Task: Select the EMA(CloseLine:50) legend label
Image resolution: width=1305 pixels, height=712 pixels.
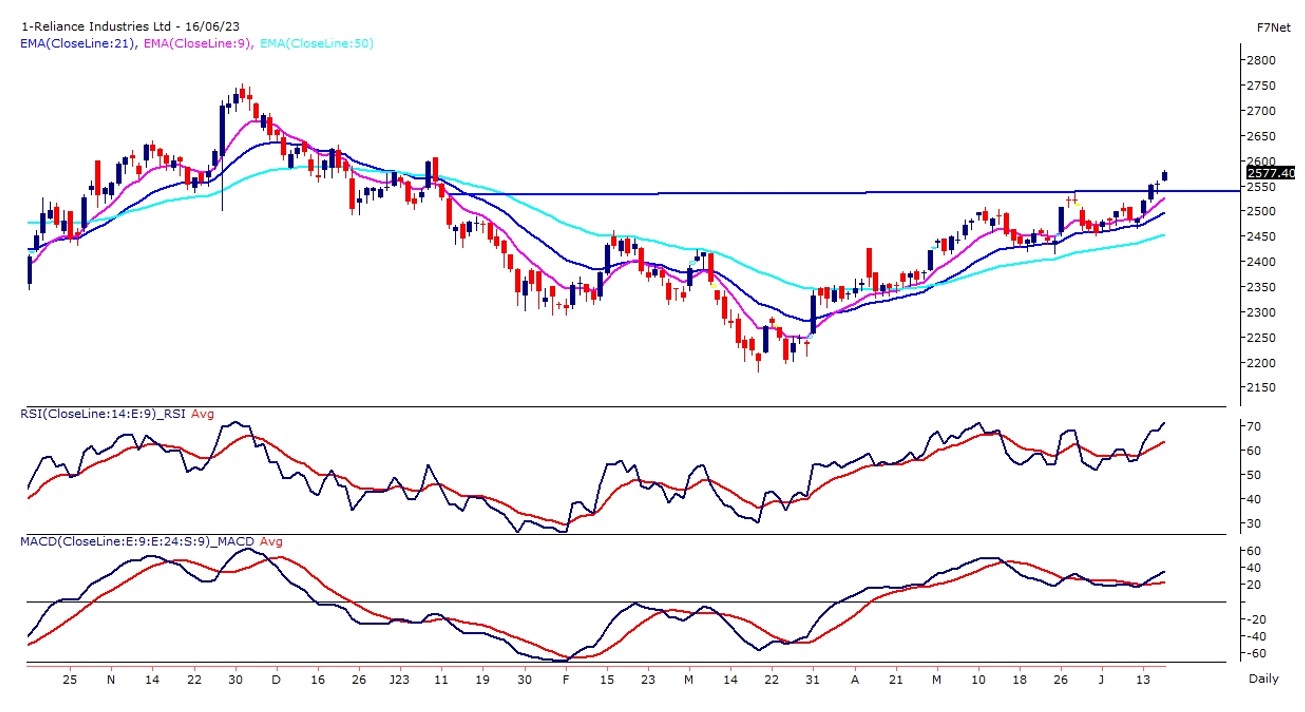Action: click(316, 43)
